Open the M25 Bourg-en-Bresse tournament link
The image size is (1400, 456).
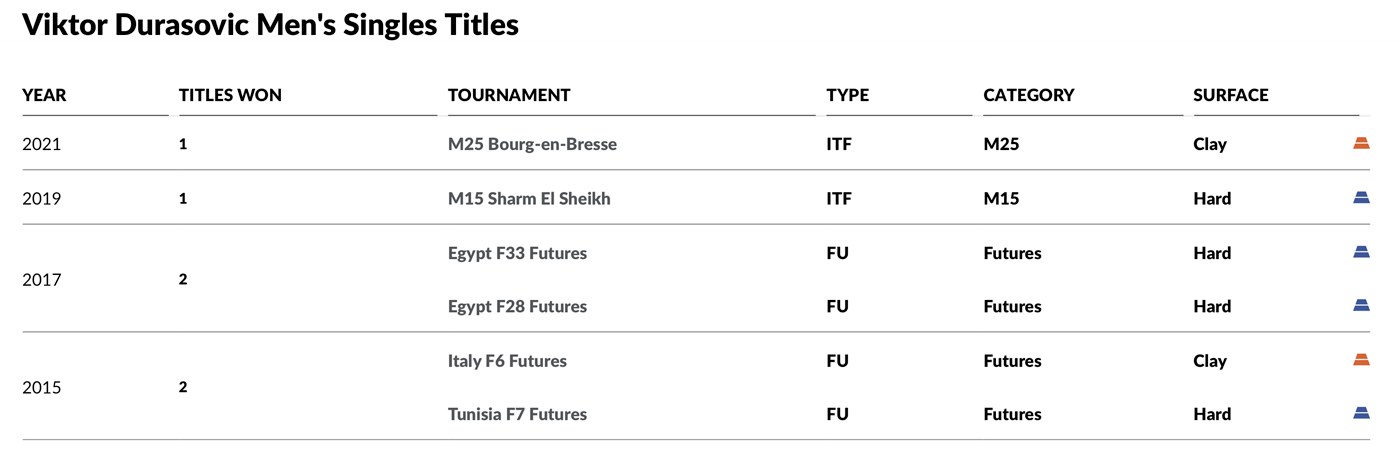point(532,144)
